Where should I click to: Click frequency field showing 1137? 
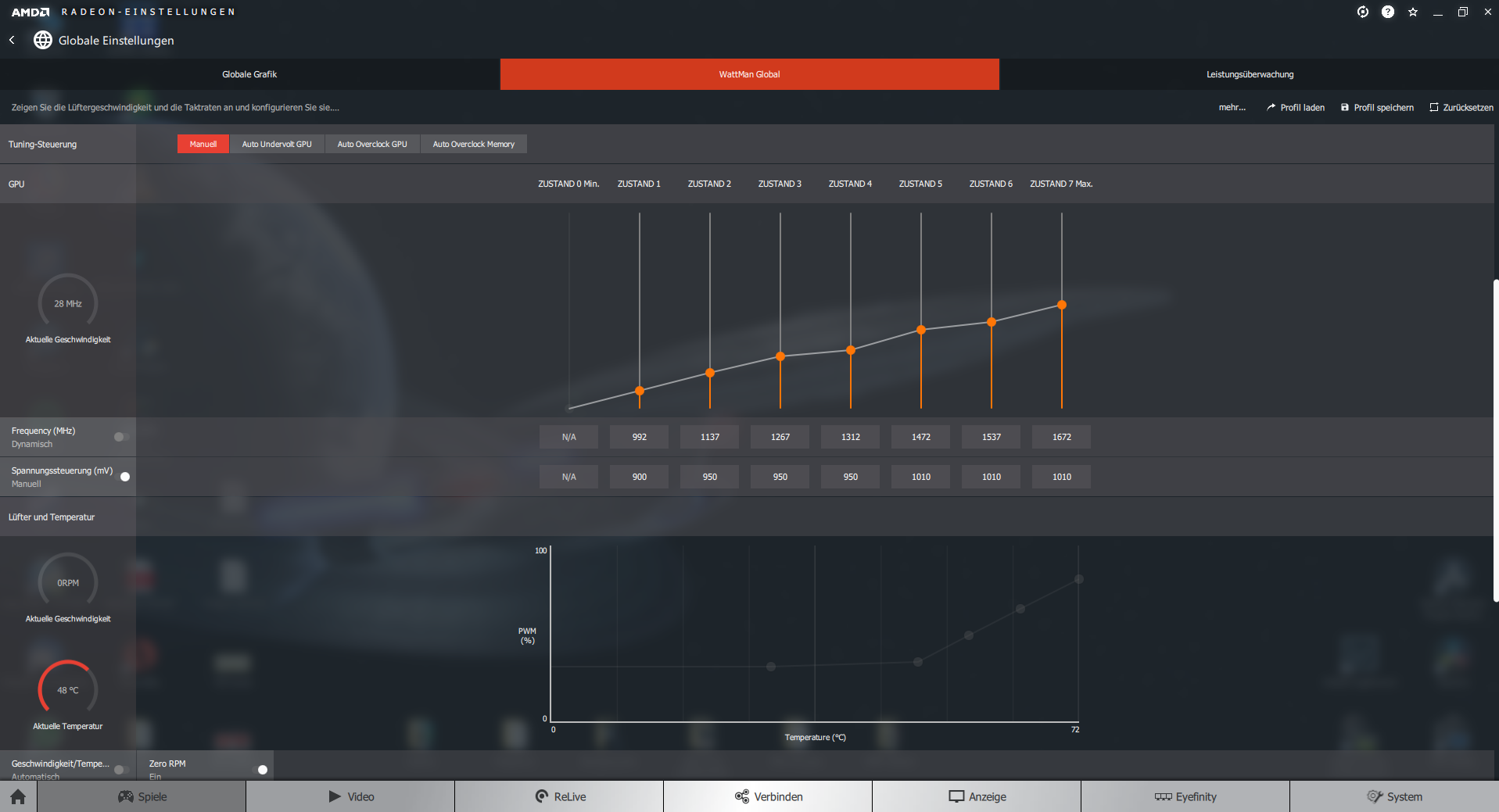710,437
